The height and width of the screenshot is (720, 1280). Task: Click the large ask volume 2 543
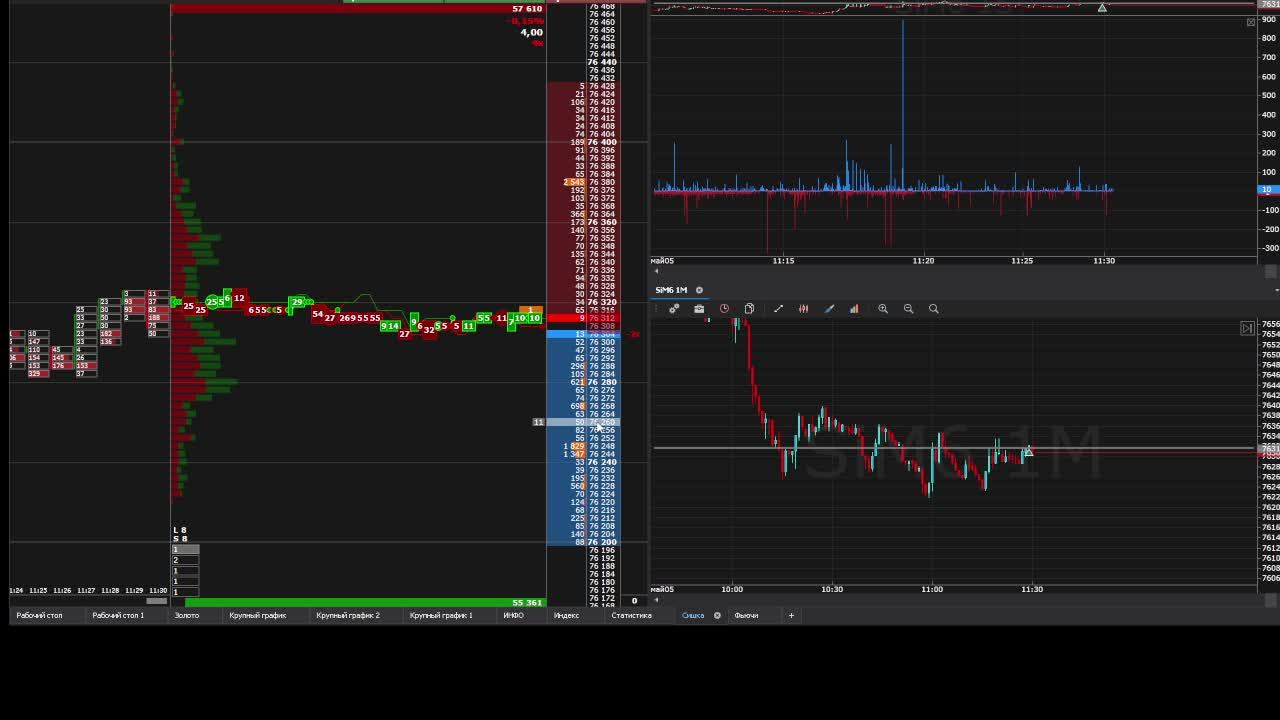(574, 182)
